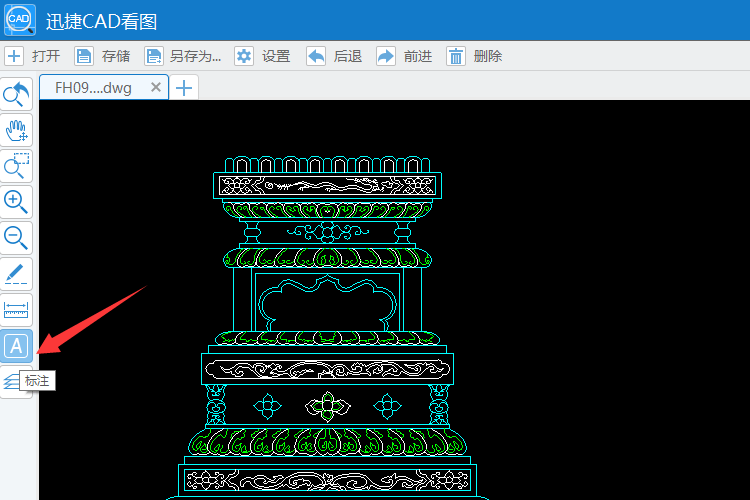Open 设置 settings
The image size is (750, 500).
pos(263,56)
